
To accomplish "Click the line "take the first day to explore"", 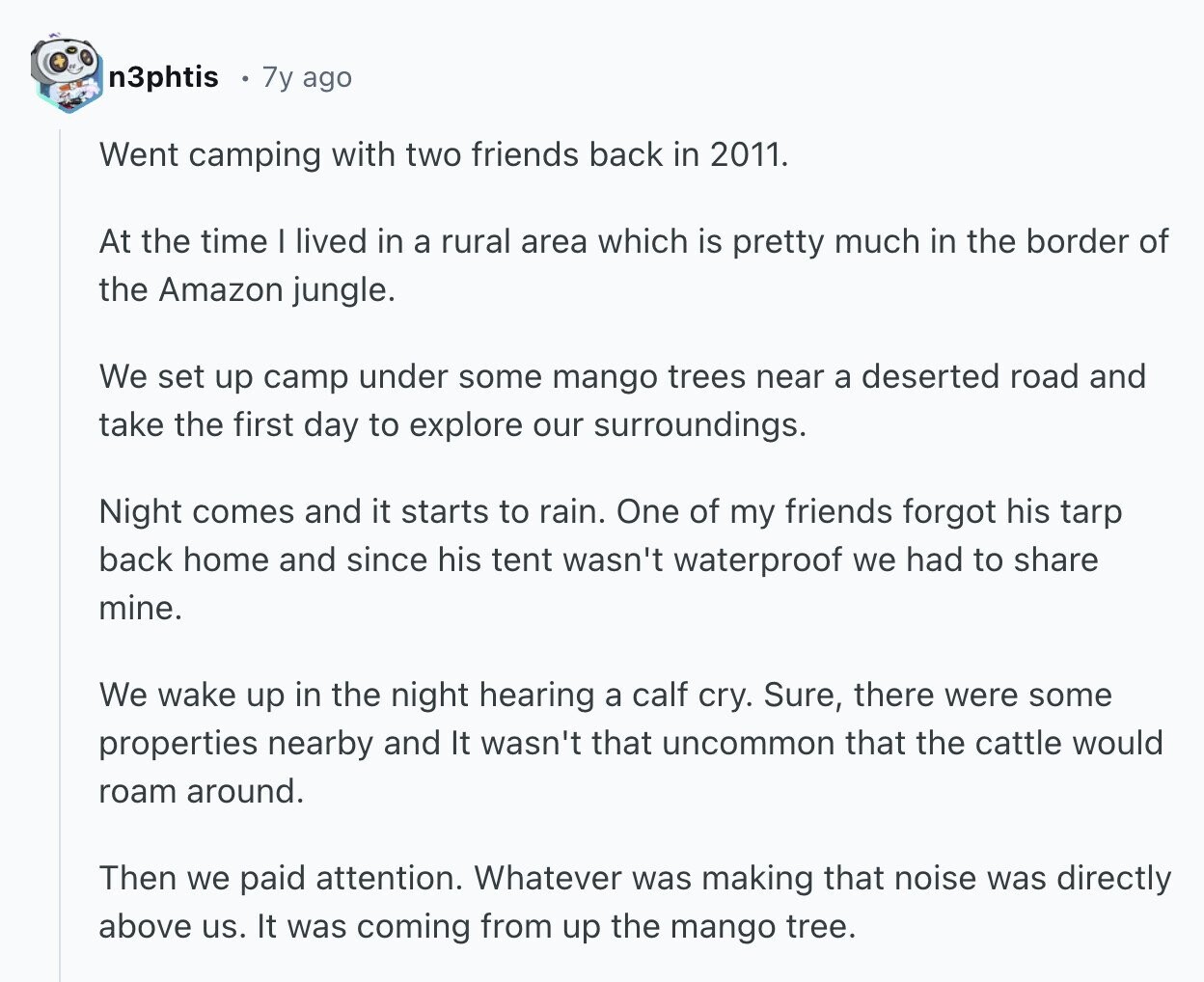I will click(452, 424).
